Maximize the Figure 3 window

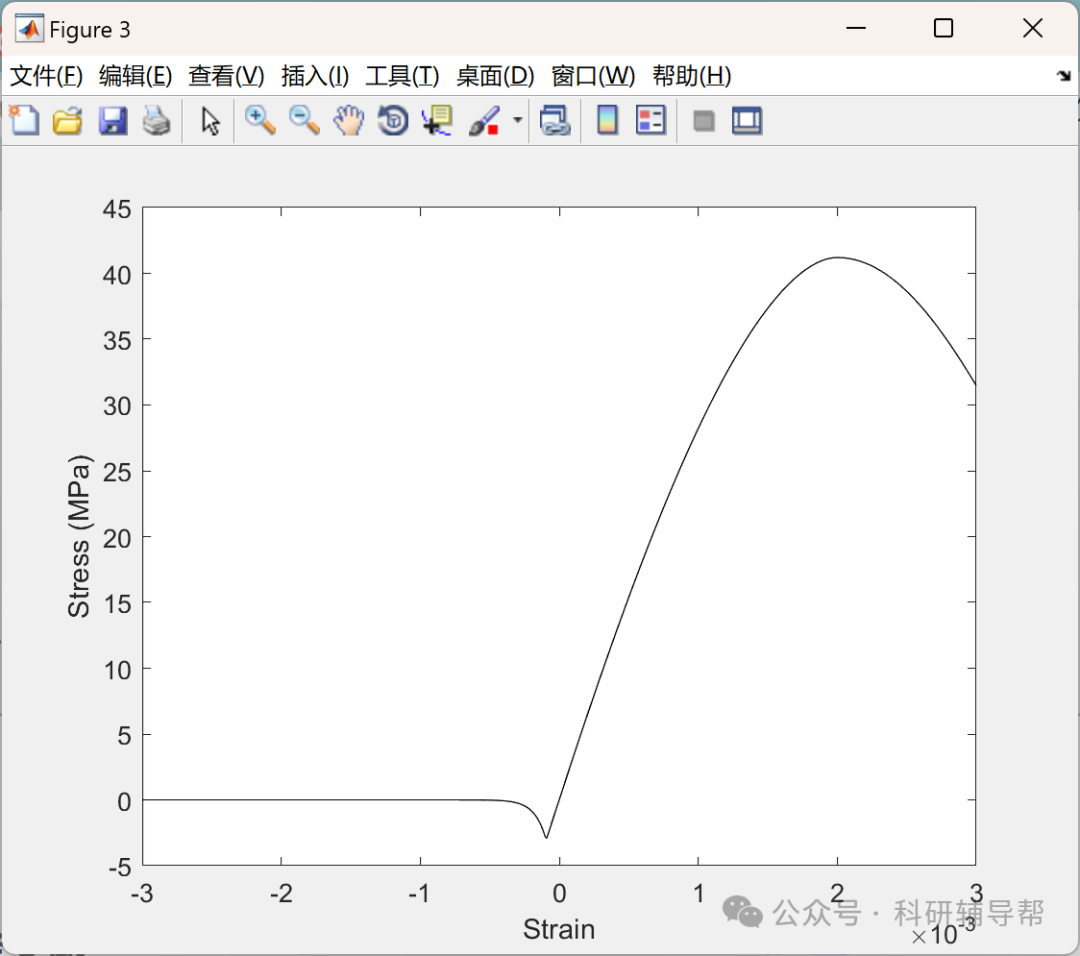(944, 28)
